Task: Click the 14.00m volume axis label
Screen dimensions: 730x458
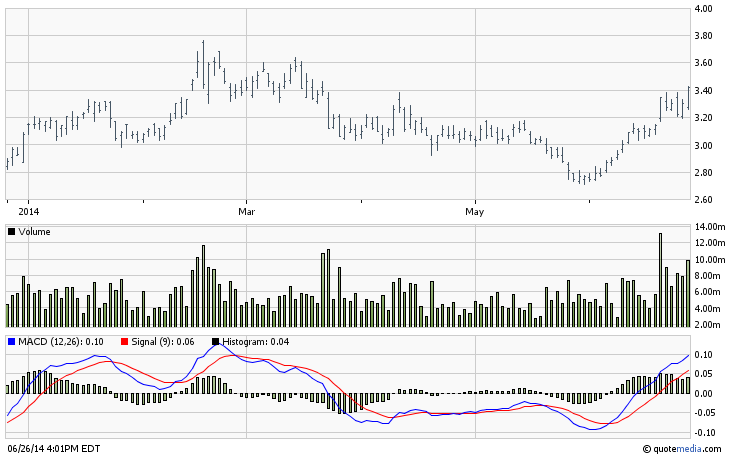Action: (x=710, y=227)
